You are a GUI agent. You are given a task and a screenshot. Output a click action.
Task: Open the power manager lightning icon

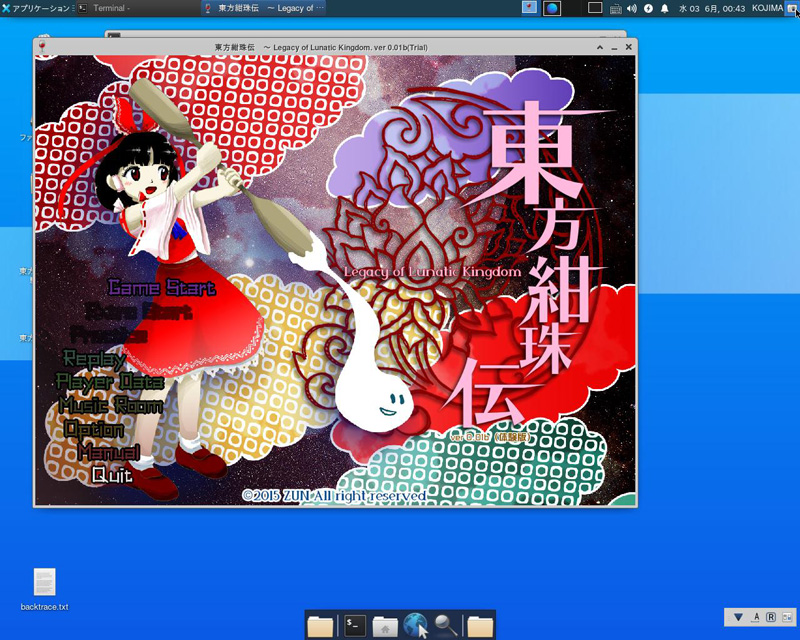click(648, 9)
